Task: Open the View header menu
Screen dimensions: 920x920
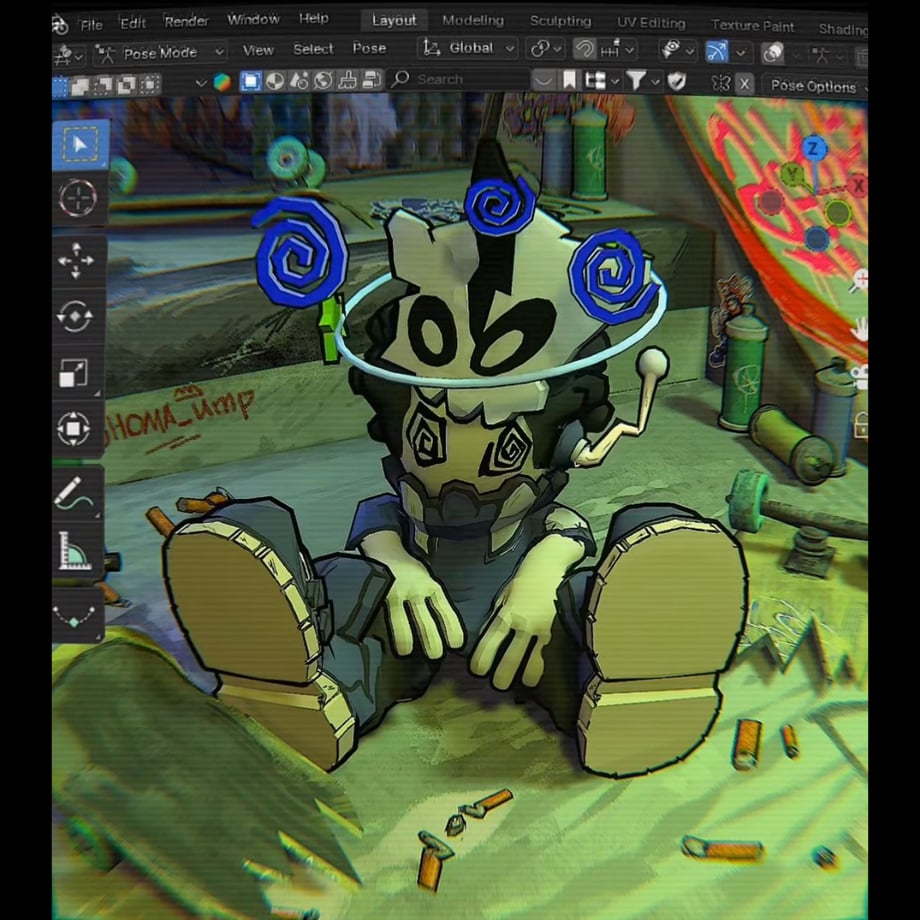Action: click(x=258, y=50)
